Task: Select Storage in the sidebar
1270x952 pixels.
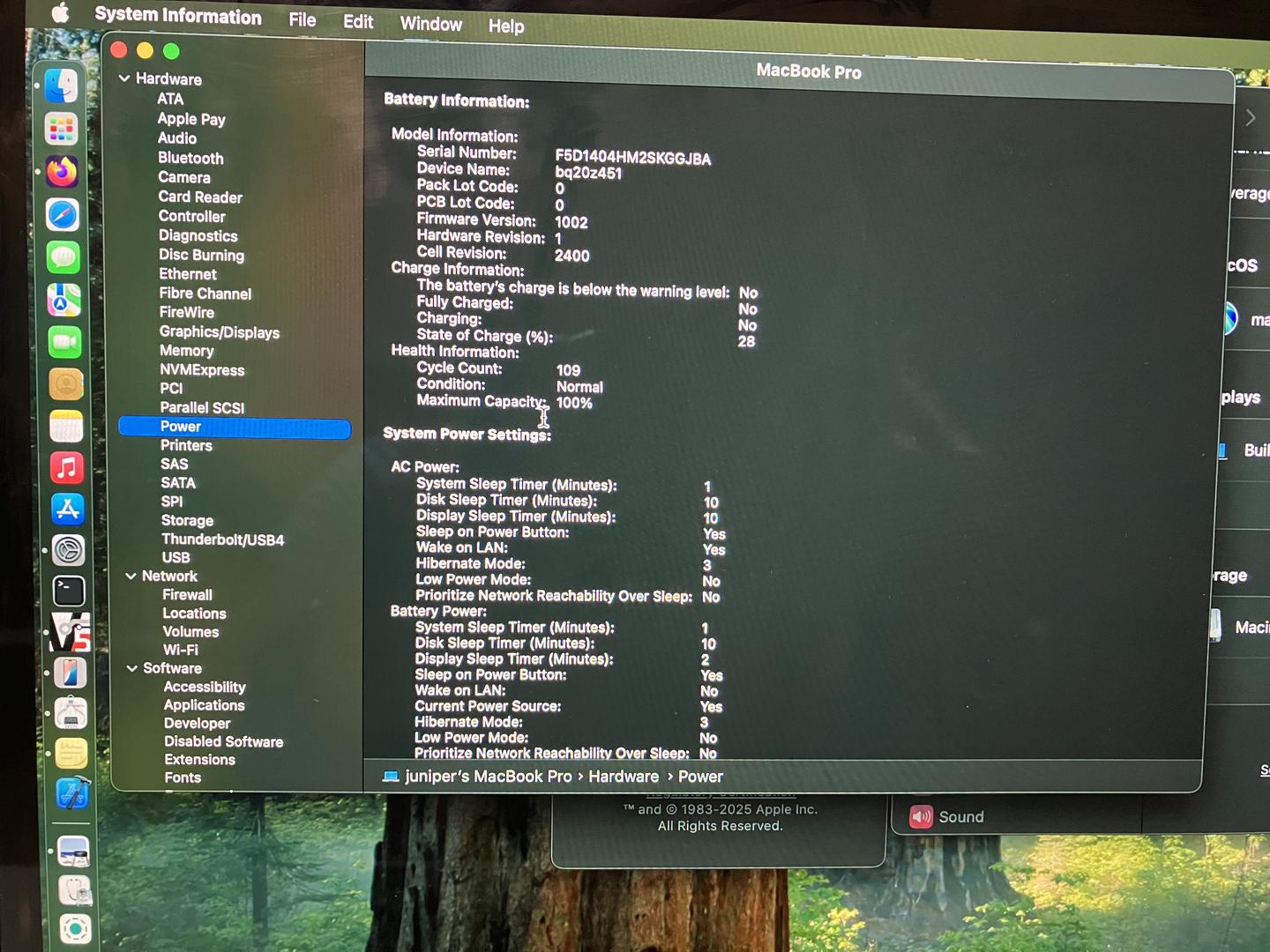Action: [187, 521]
